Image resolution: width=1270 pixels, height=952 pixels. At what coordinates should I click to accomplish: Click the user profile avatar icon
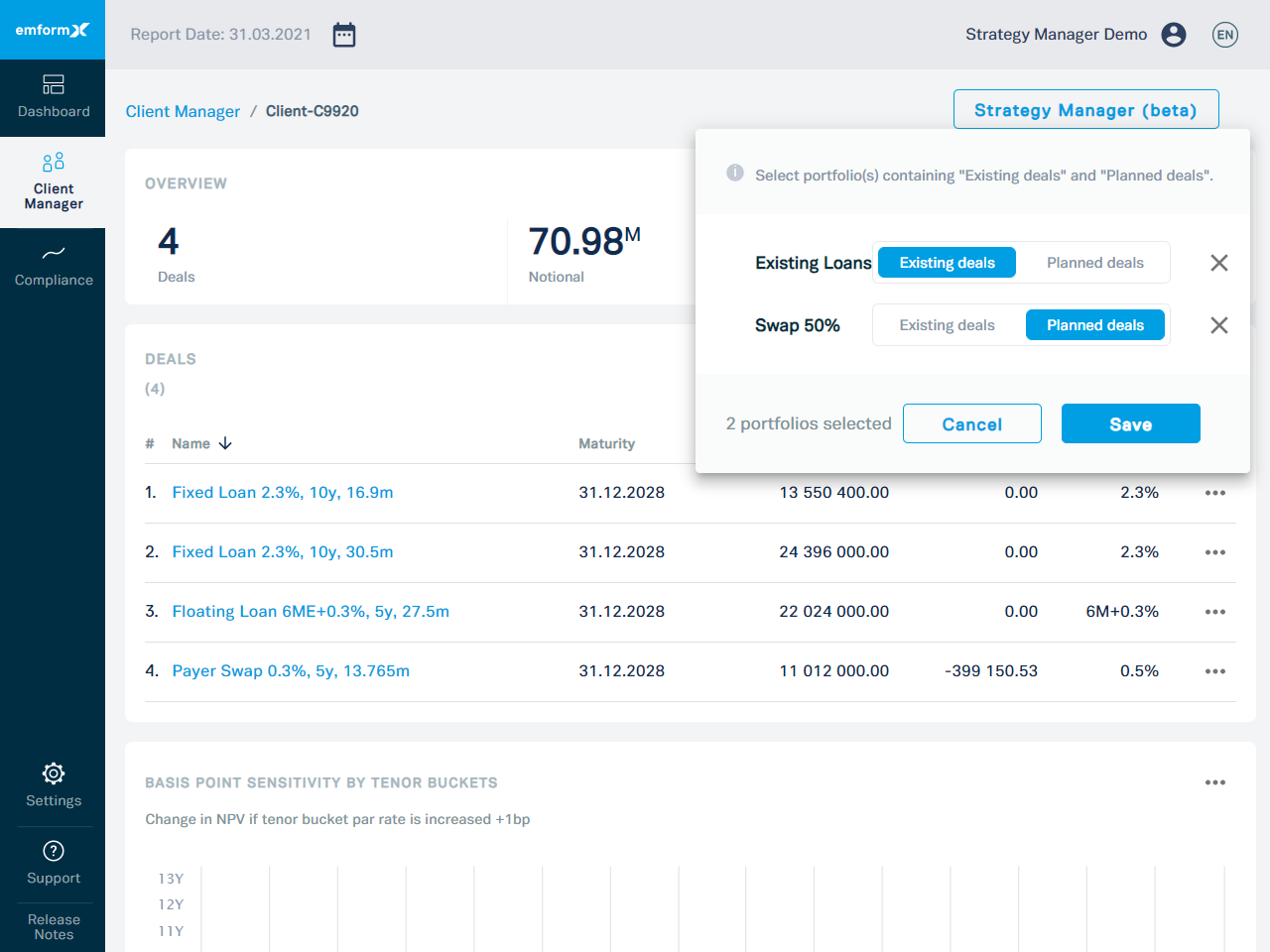pyautogui.click(x=1174, y=34)
